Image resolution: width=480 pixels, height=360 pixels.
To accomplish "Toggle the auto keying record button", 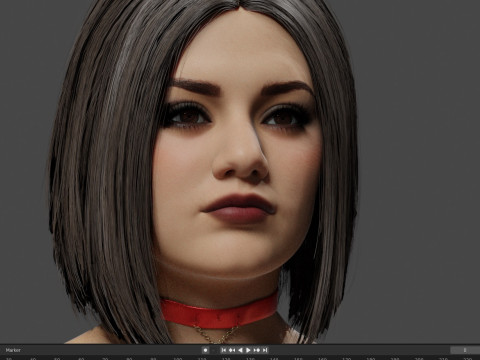I will (x=205, y=350).
